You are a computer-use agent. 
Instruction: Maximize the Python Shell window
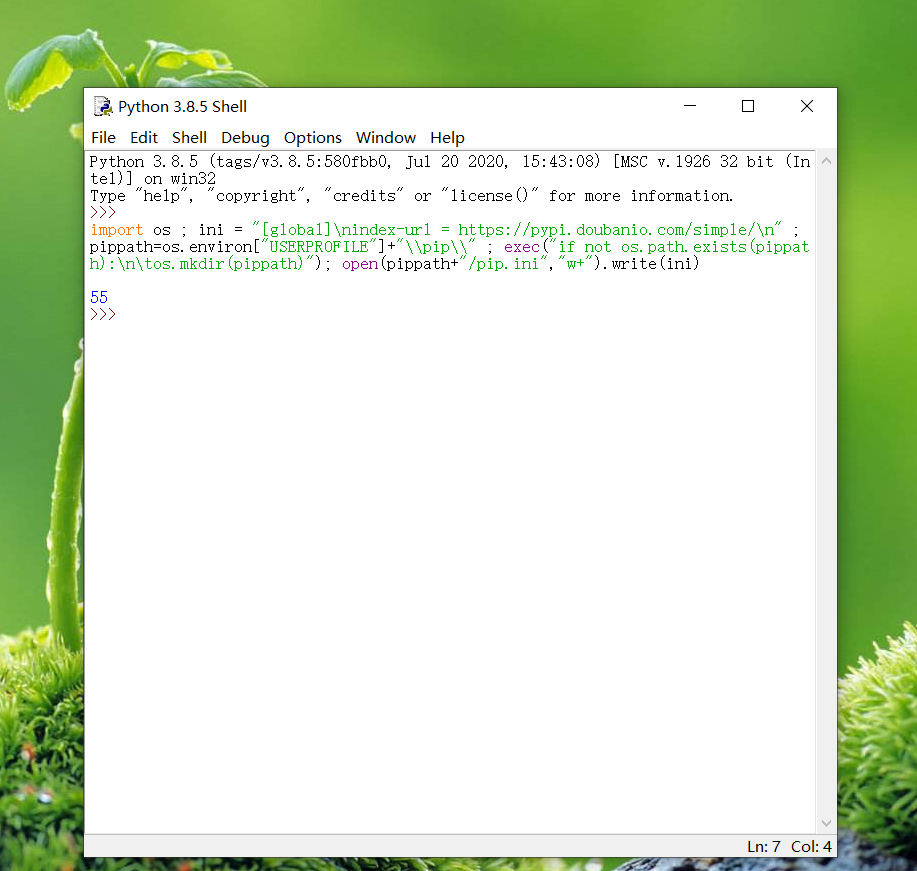[748, 106]
